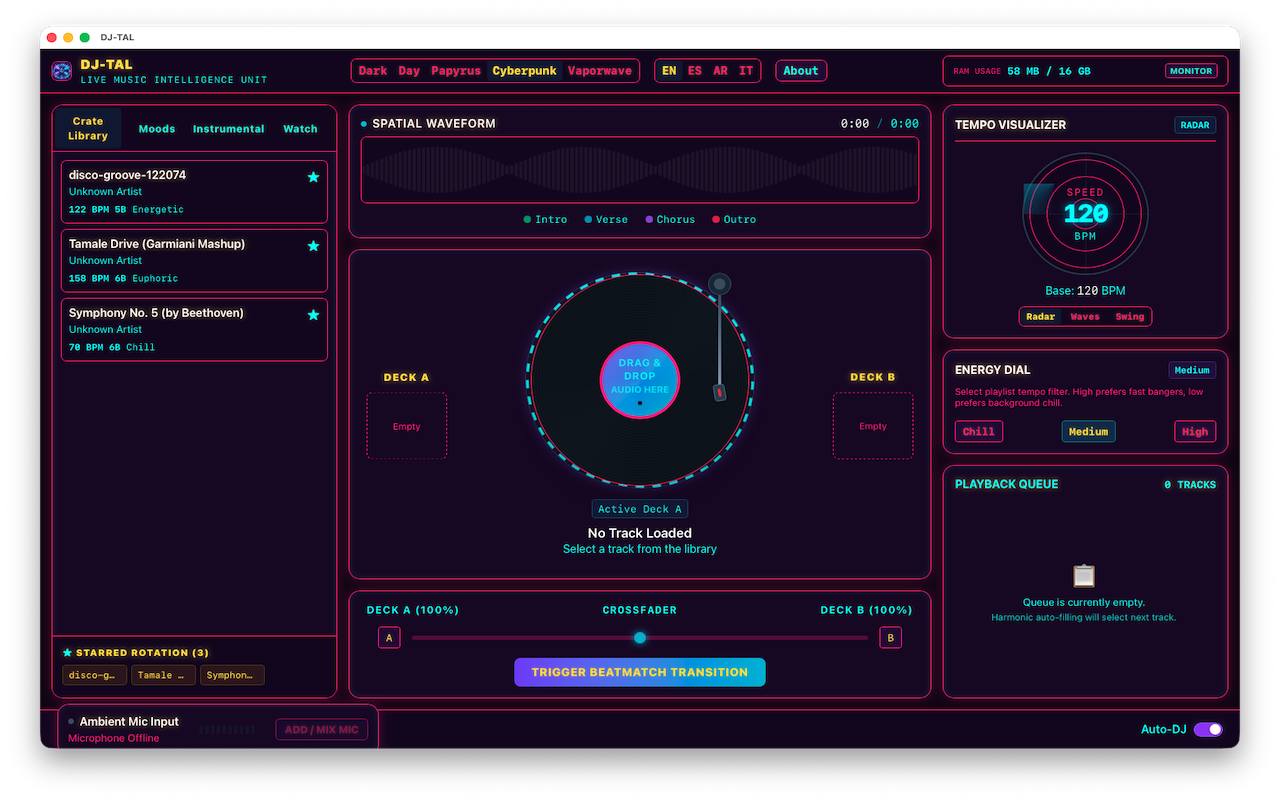The width and height of the screenshot is (1280, 800).
Task: Select Radar visualizer mode option
Action: 1041,317
